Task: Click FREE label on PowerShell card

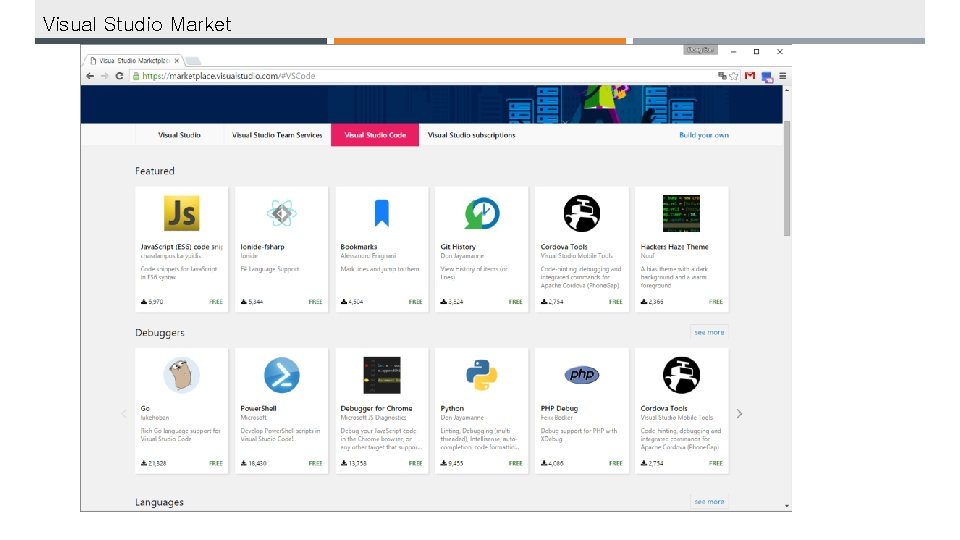Action: click(315, 463)
